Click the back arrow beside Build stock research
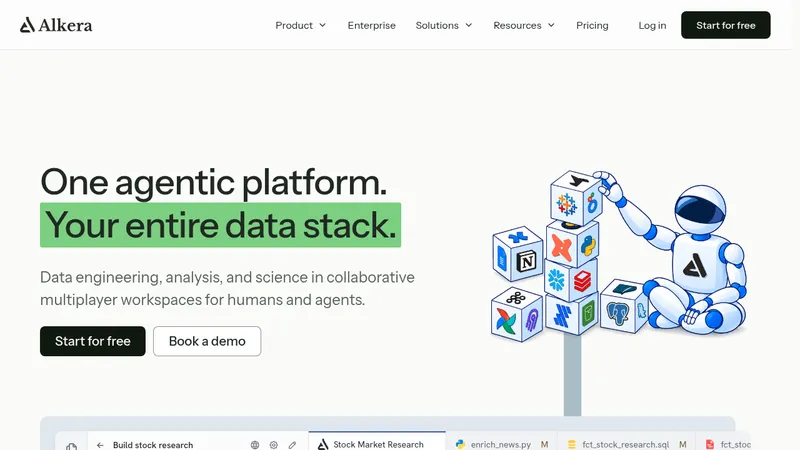 [x=100, y=445]
